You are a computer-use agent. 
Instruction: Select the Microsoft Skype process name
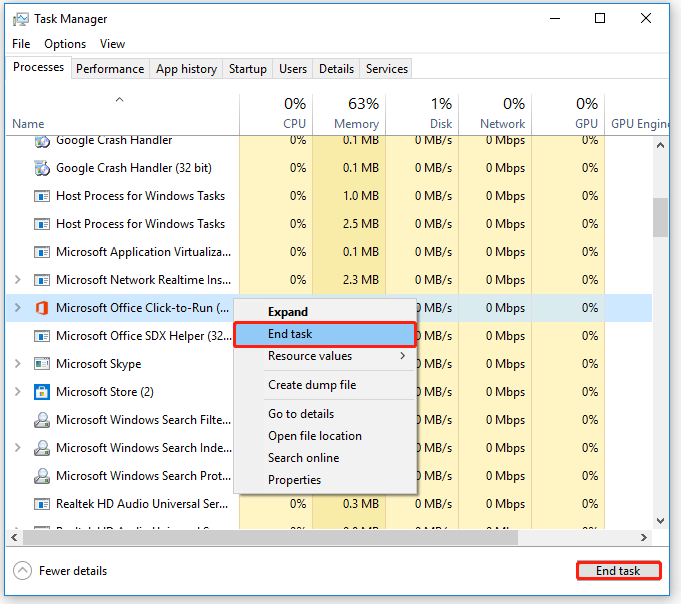coord(99,364)
